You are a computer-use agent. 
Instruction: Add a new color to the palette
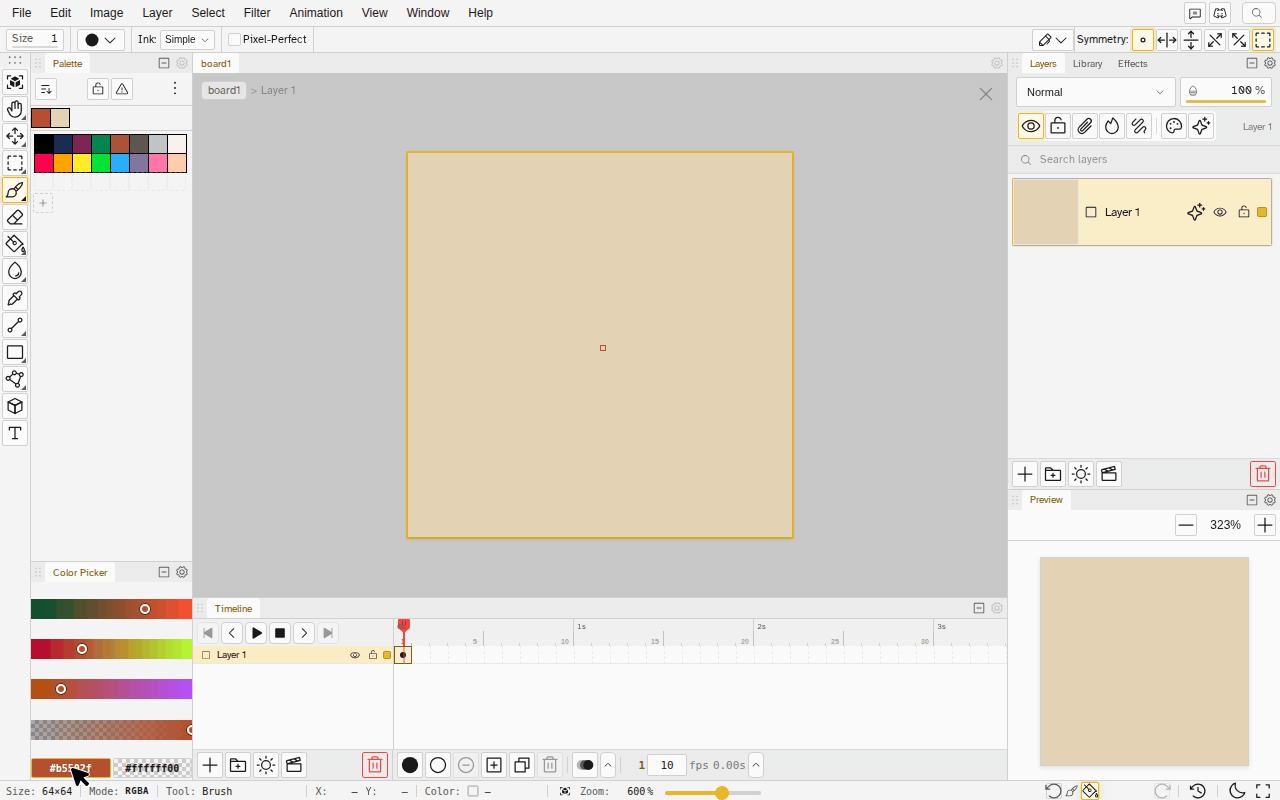[x=43, y=203]
